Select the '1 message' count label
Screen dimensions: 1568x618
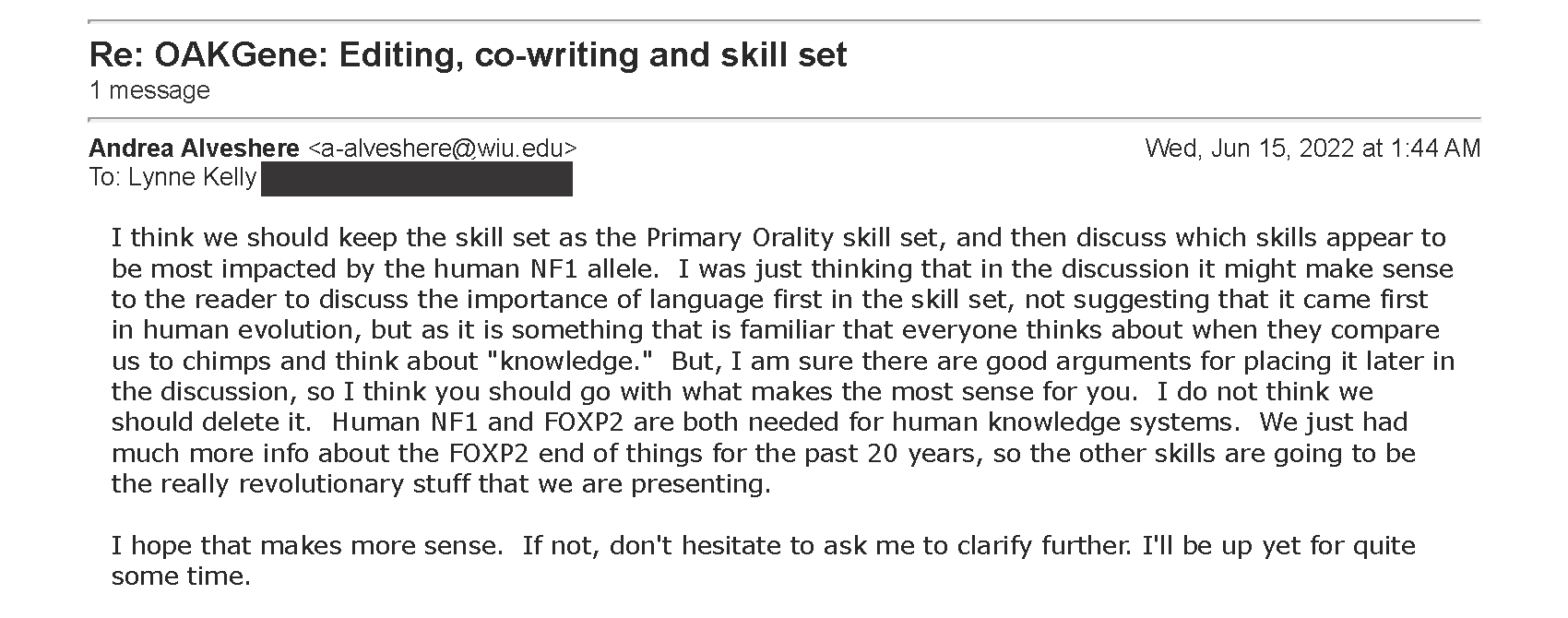(149, 90)
